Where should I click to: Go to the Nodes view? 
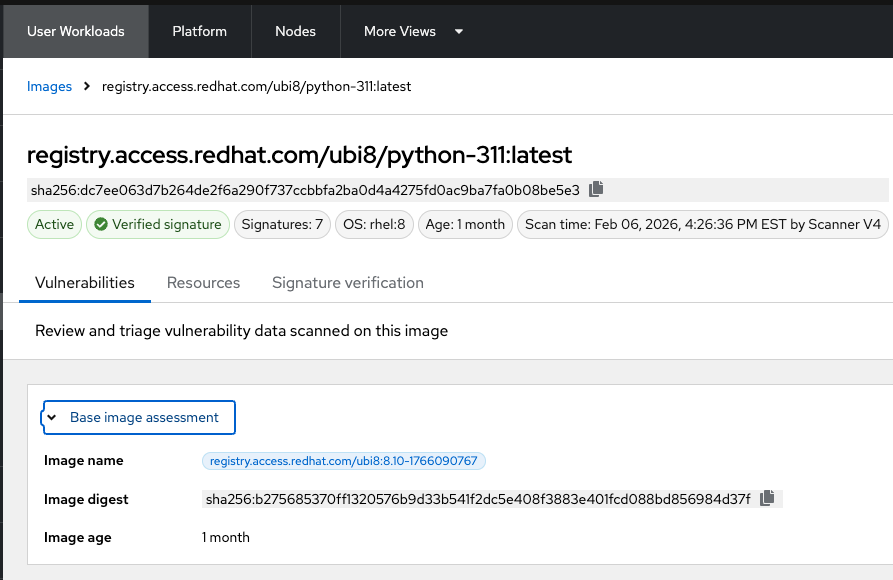pyautogui.click(x=296, y=31)
